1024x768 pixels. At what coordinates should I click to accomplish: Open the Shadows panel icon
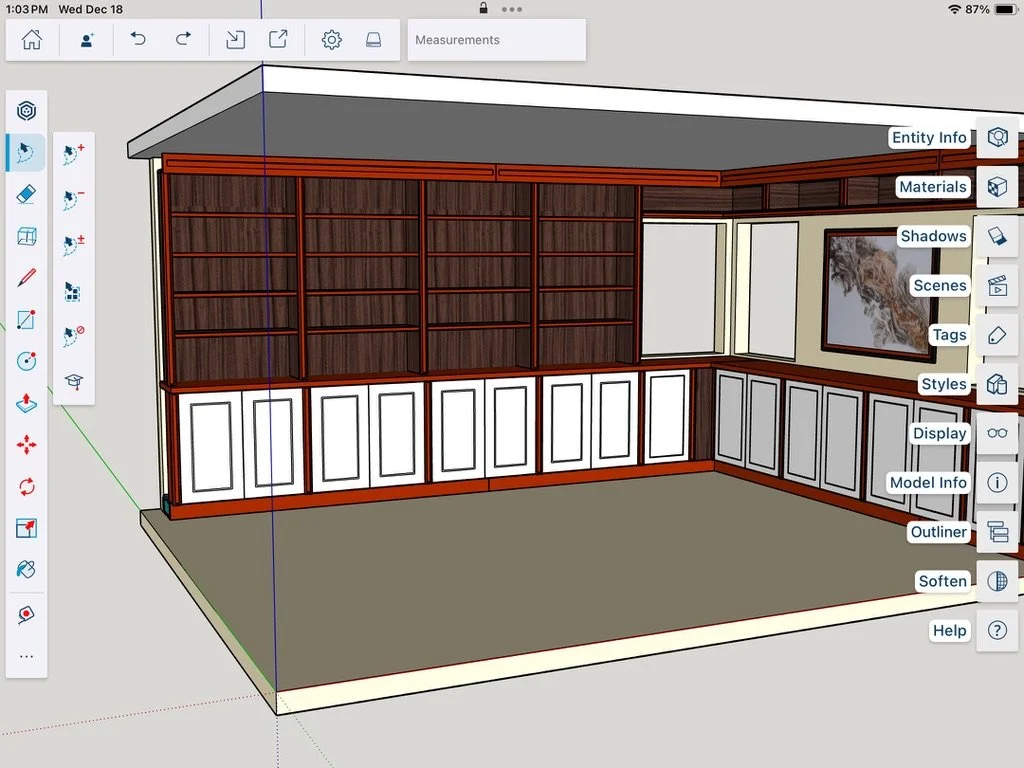click(997, 236)
